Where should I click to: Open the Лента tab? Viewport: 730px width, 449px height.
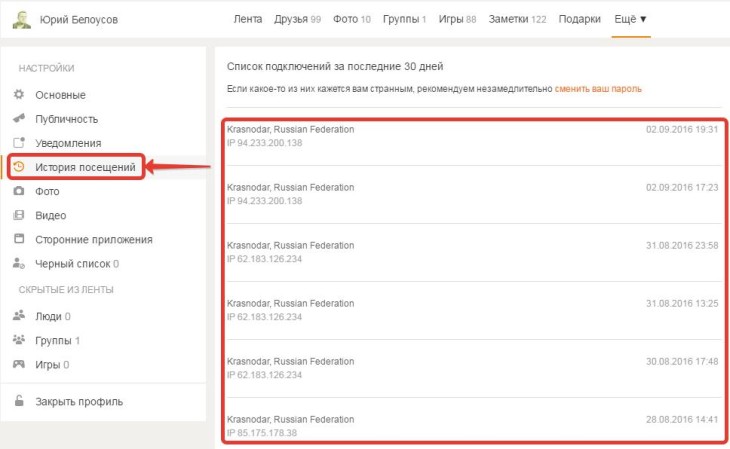248,19
